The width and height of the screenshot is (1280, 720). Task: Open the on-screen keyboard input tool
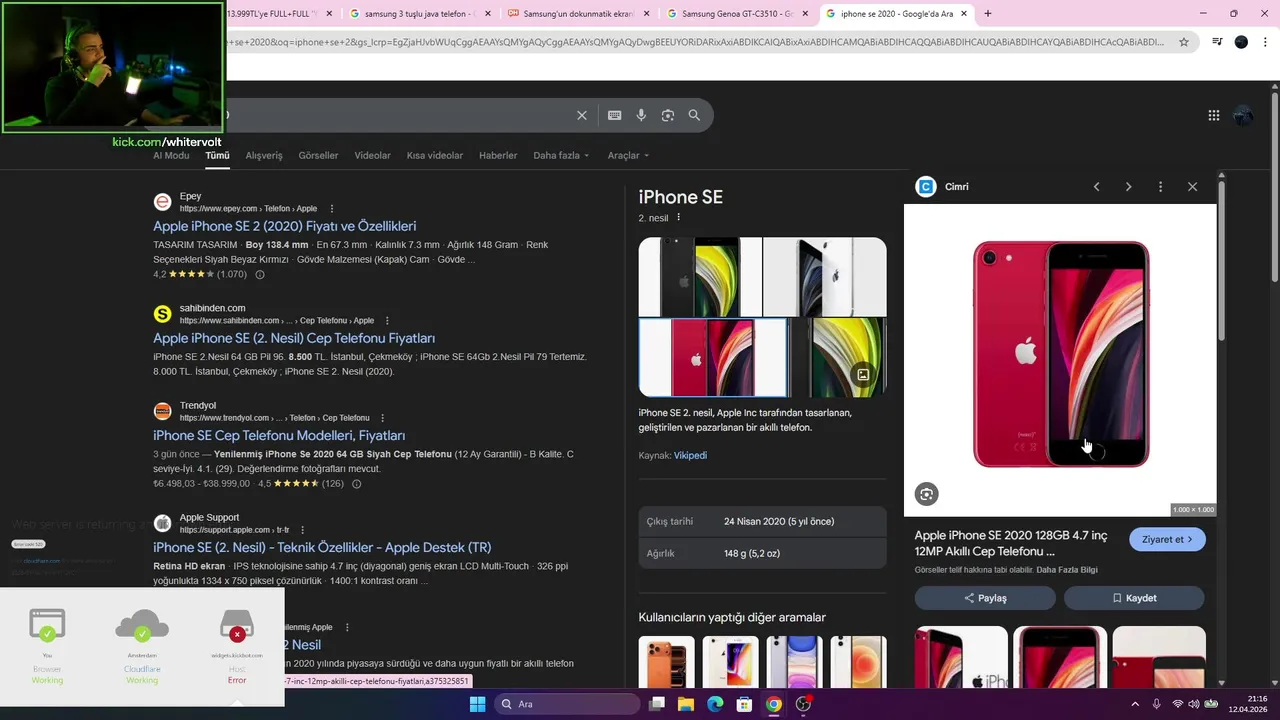click(615, 115)
